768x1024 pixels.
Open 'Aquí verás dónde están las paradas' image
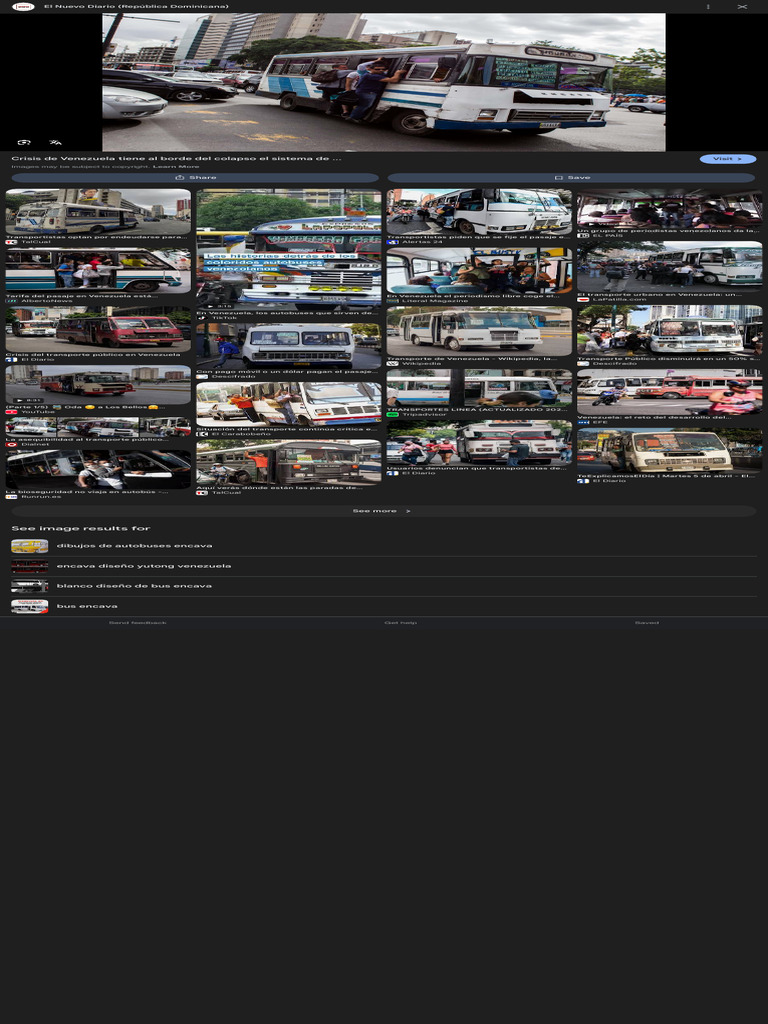289,462
